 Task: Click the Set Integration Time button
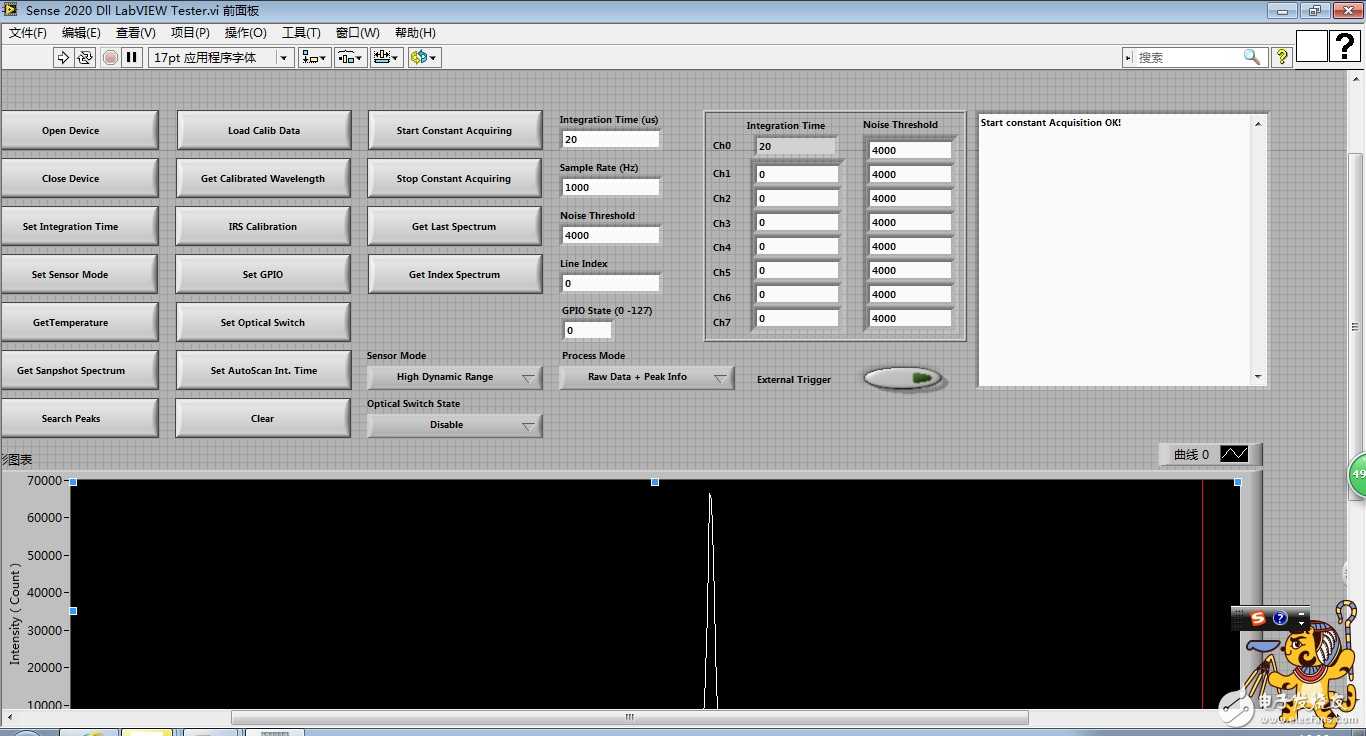point(78,226)
